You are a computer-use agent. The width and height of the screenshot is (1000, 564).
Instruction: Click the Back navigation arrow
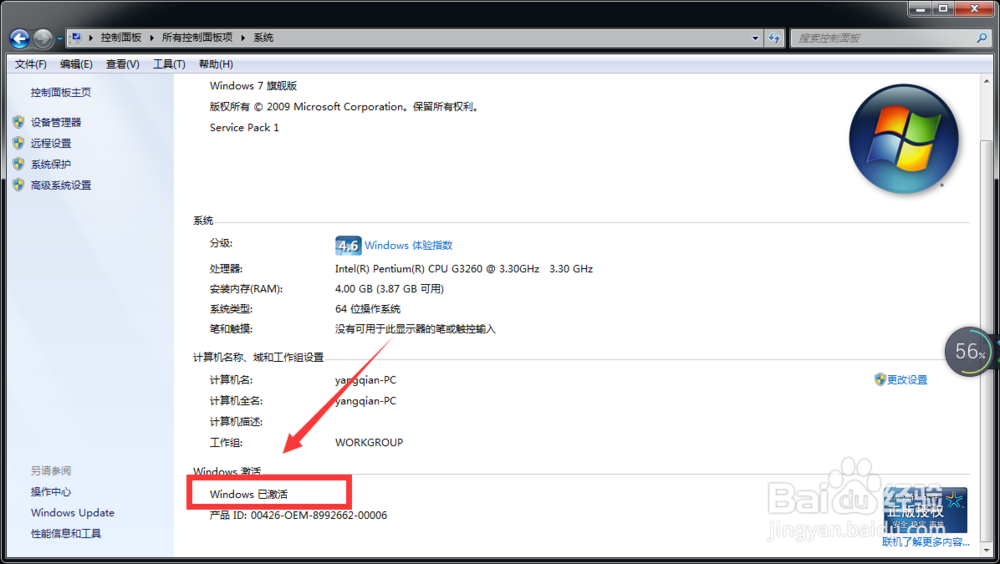tap(20, 38)
